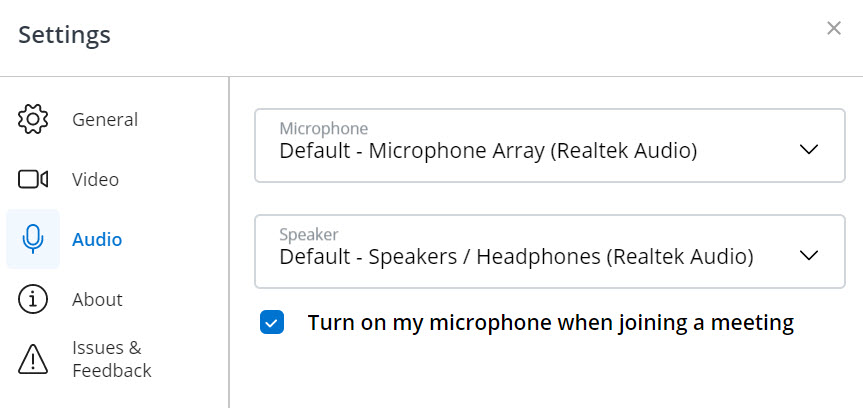
Task: Select 'Default - Microphone Array (Realtek Audio)' field
Action: click(488, 152)
